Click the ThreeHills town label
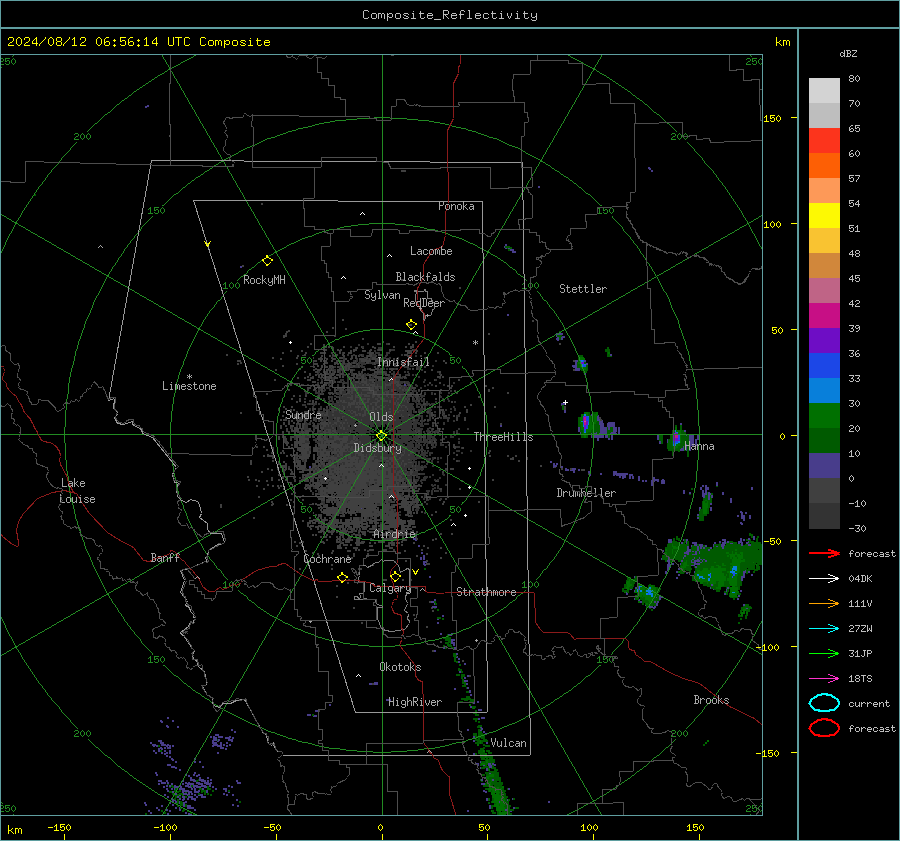This screenshot has width=900, height=841. coord(503,437)
